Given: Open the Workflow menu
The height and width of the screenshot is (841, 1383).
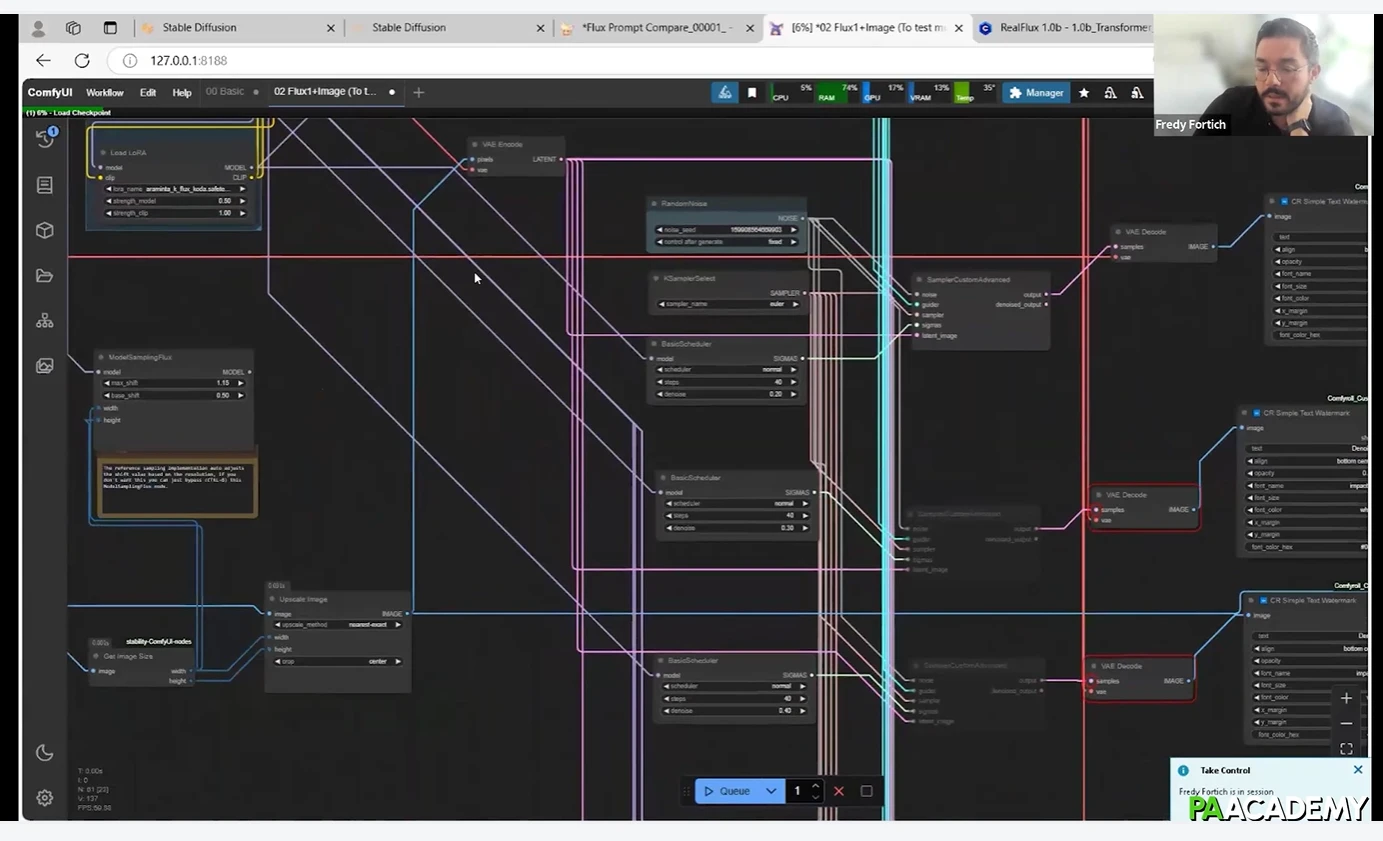Looking at the screenshot, I should pyautogui.click(x=104, y=92).
